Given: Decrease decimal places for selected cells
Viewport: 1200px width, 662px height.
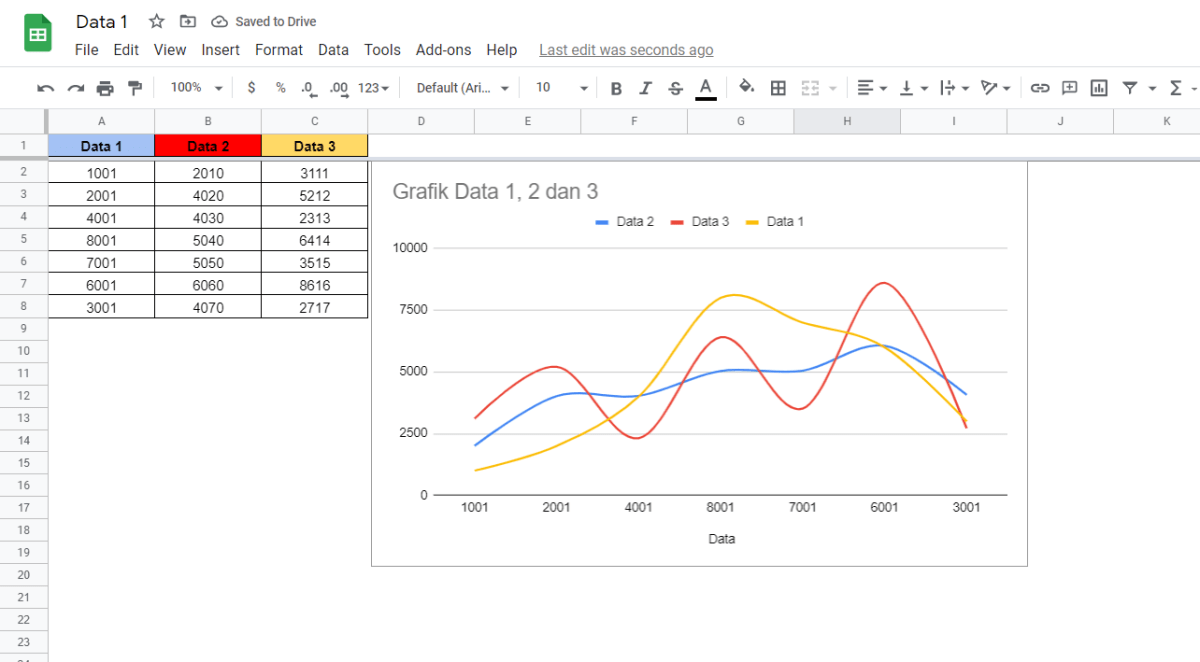Looking at the screenshot, I should tap(309, 87).
